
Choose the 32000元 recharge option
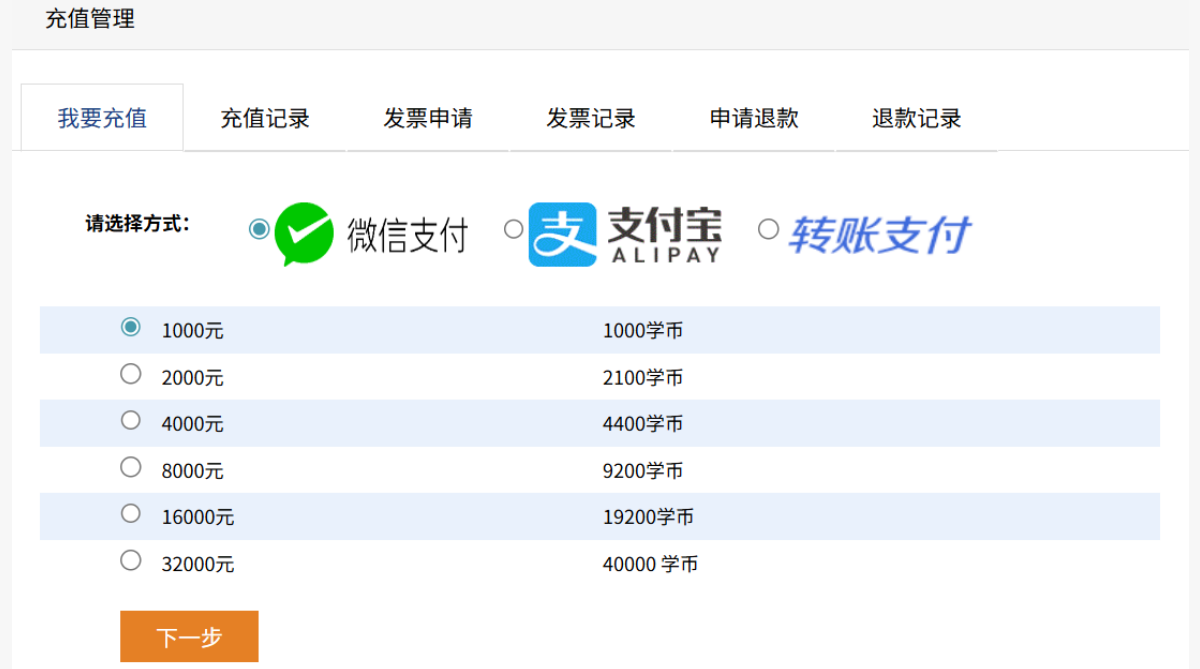coord(131,560)
